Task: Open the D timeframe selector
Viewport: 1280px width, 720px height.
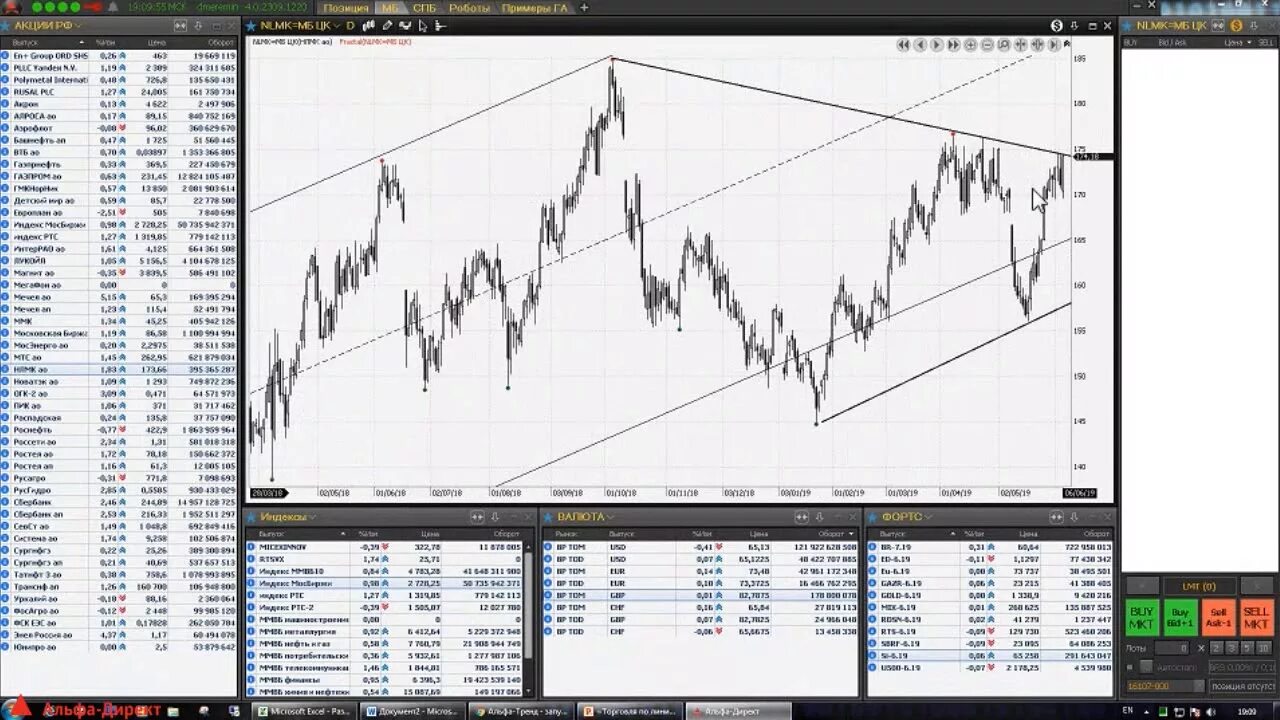Action: click(350, 25)
